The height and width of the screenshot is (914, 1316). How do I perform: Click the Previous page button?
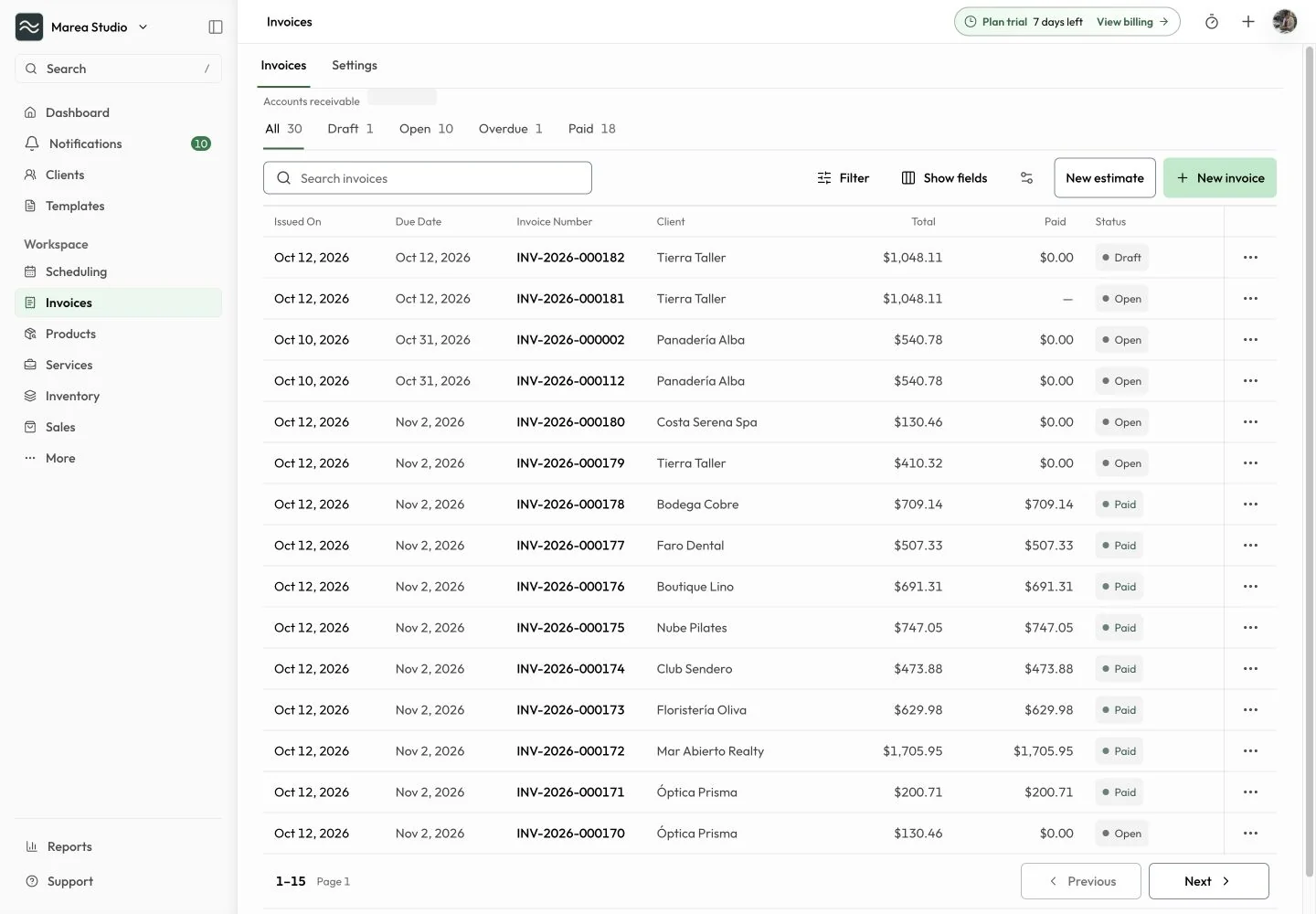coord(1081,881)
